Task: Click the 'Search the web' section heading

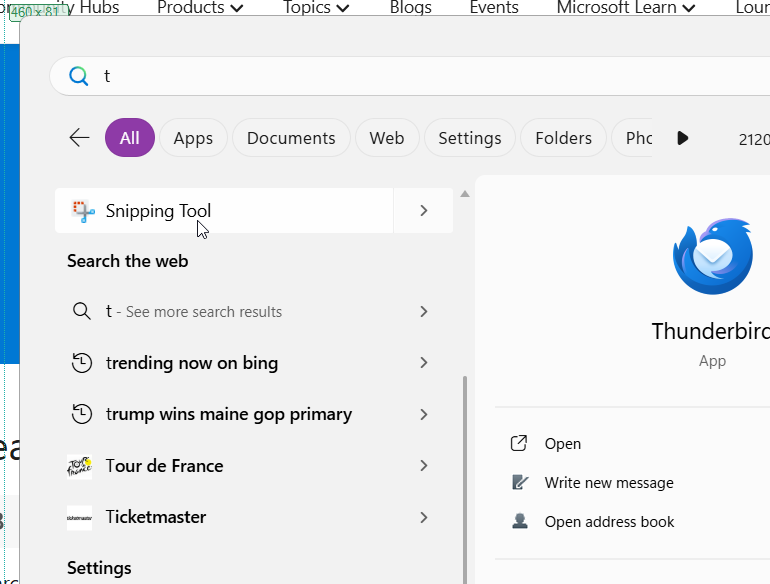Action: pos(128,261)
